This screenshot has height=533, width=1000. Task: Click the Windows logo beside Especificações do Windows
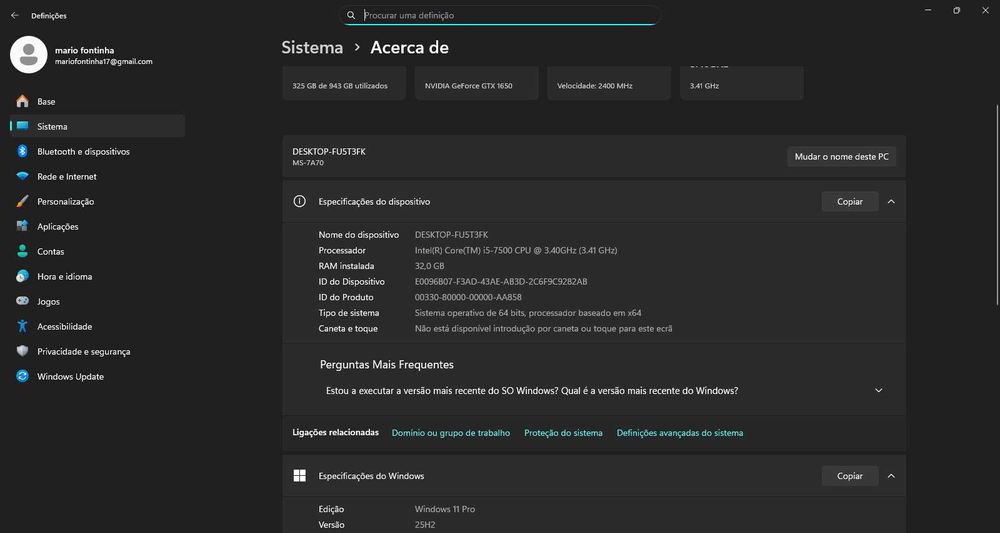point(299,476)
